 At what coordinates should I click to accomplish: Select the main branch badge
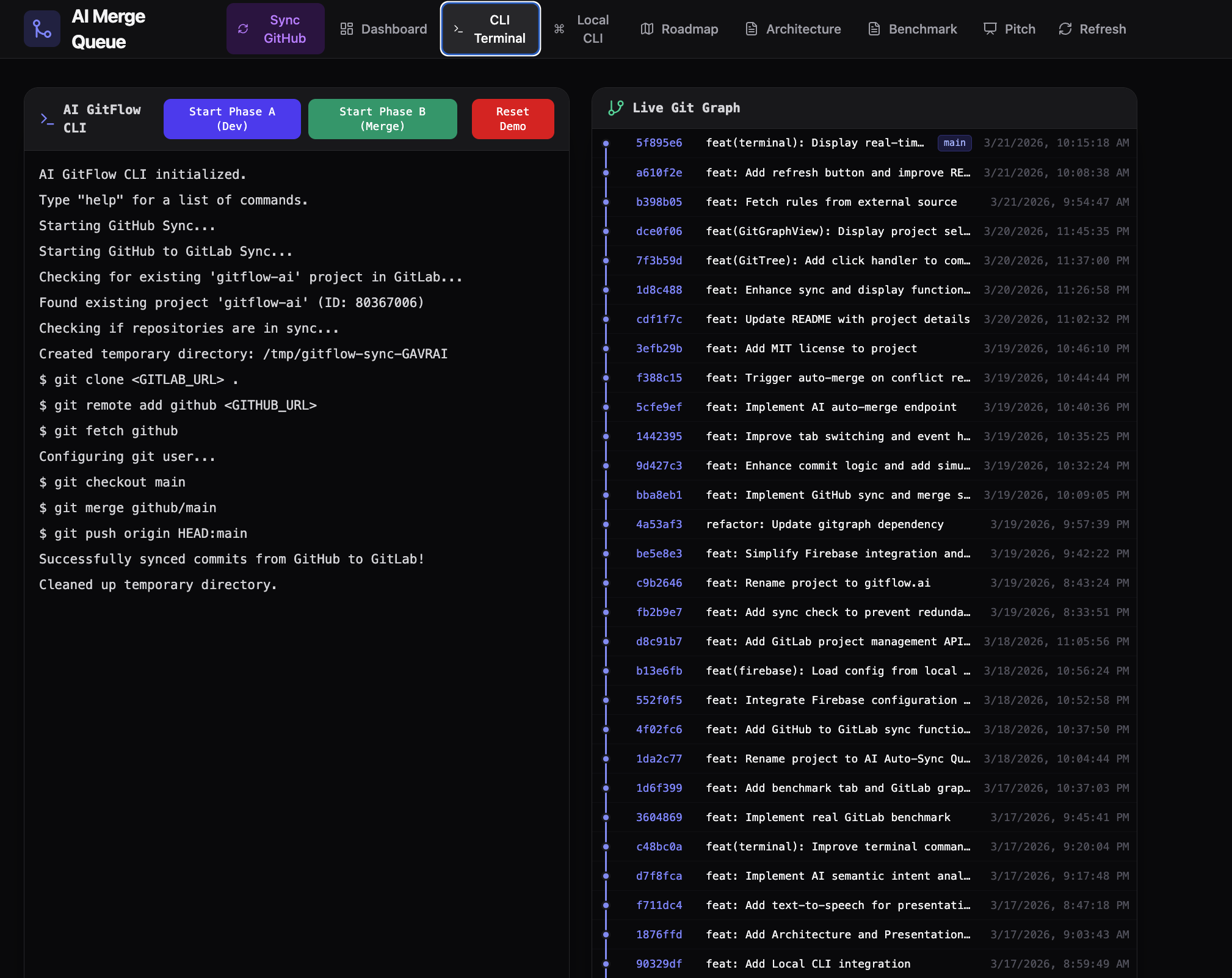[x=954, y=143]
